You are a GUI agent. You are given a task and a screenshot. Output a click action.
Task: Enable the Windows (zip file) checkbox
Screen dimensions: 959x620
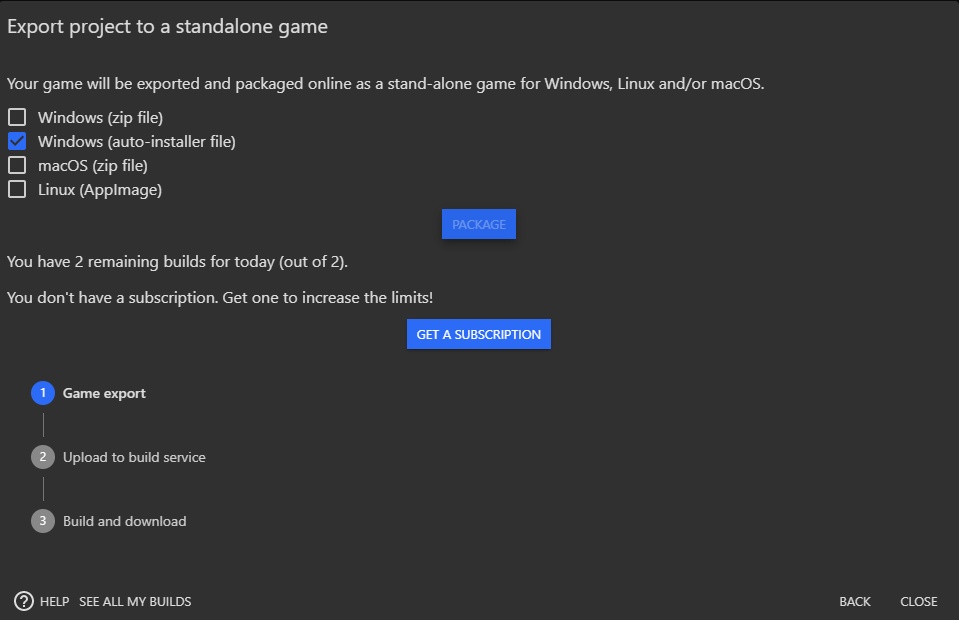(x=17, y=117)
